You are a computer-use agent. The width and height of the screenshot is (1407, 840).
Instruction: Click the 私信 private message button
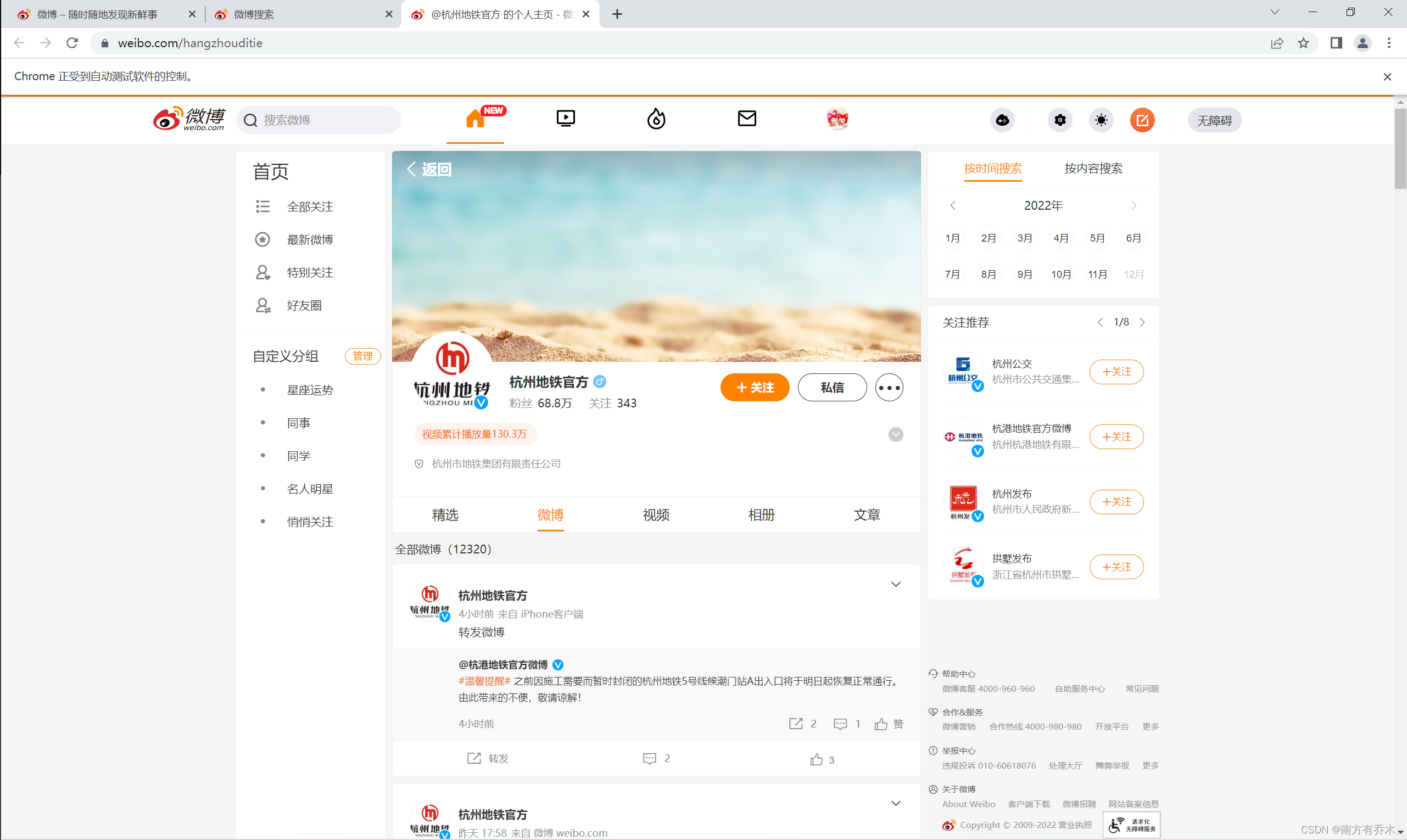point(832,388)
